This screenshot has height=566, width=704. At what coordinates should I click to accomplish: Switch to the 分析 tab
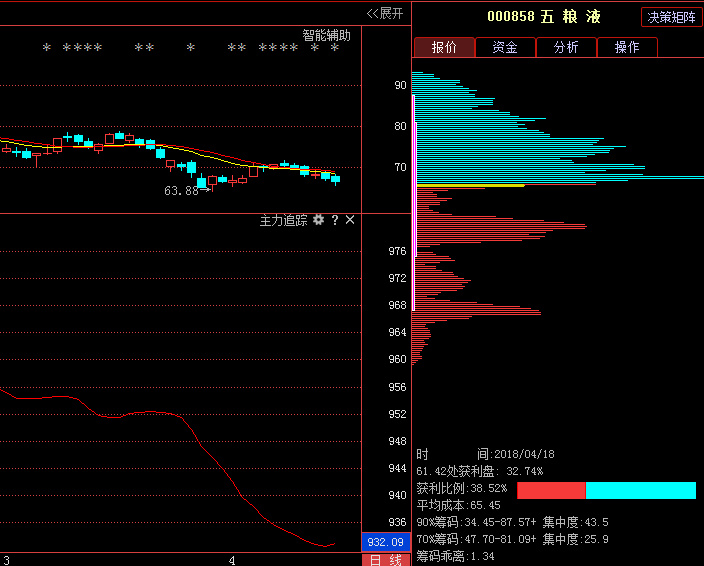click(566, 47)
